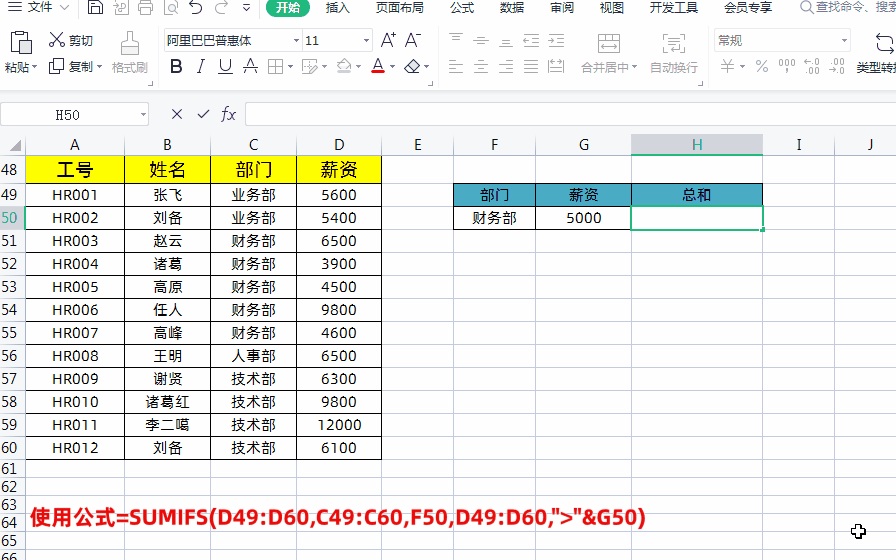Click the increase decimal places icon
Viewport: 896px width, 560px height.
811,66
